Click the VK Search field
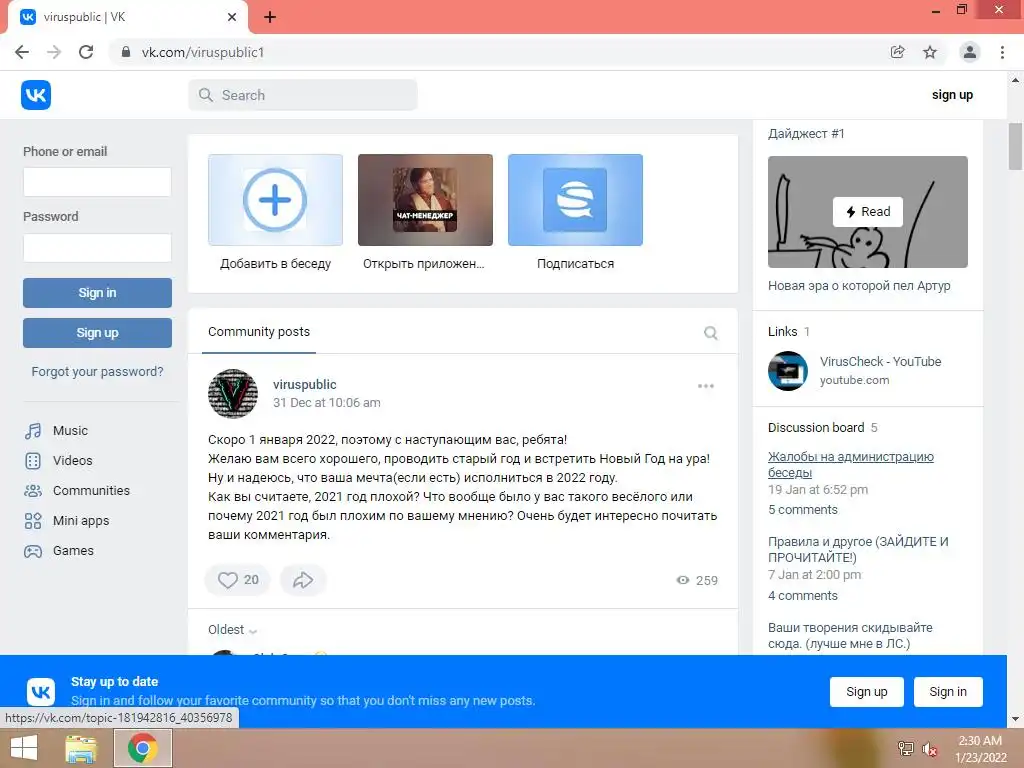This screenshot has height=768, width=1024. 303,95
